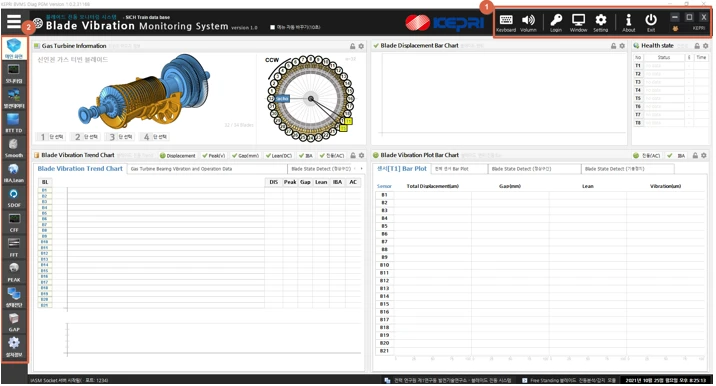Click the stage 3 selection button
The height and width of the screenshot is (386, 716).
(120, 137)
